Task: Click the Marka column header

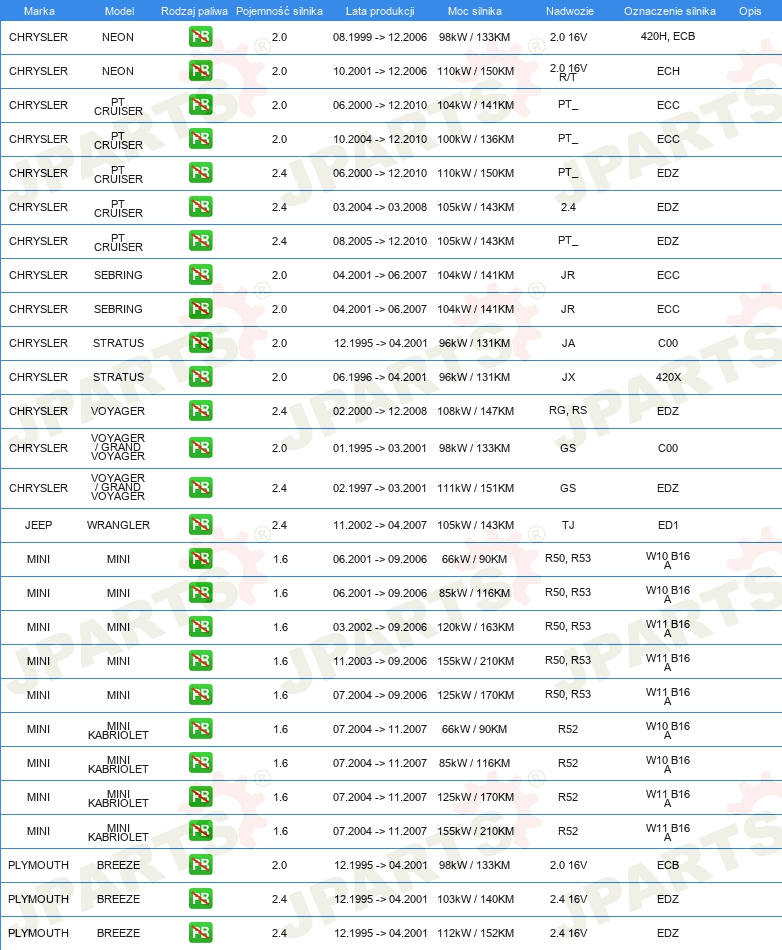Action: (x=39, y=11)
